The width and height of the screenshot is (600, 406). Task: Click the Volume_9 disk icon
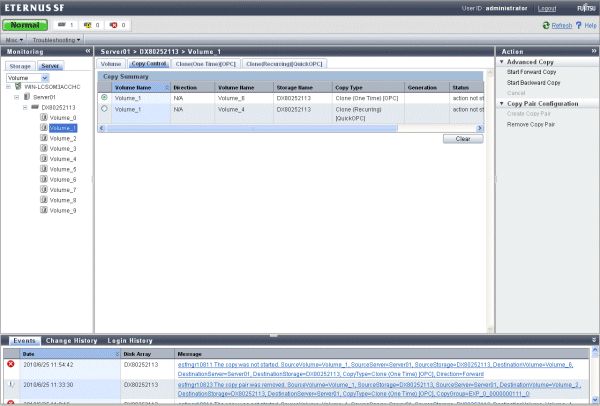(44, 210)
